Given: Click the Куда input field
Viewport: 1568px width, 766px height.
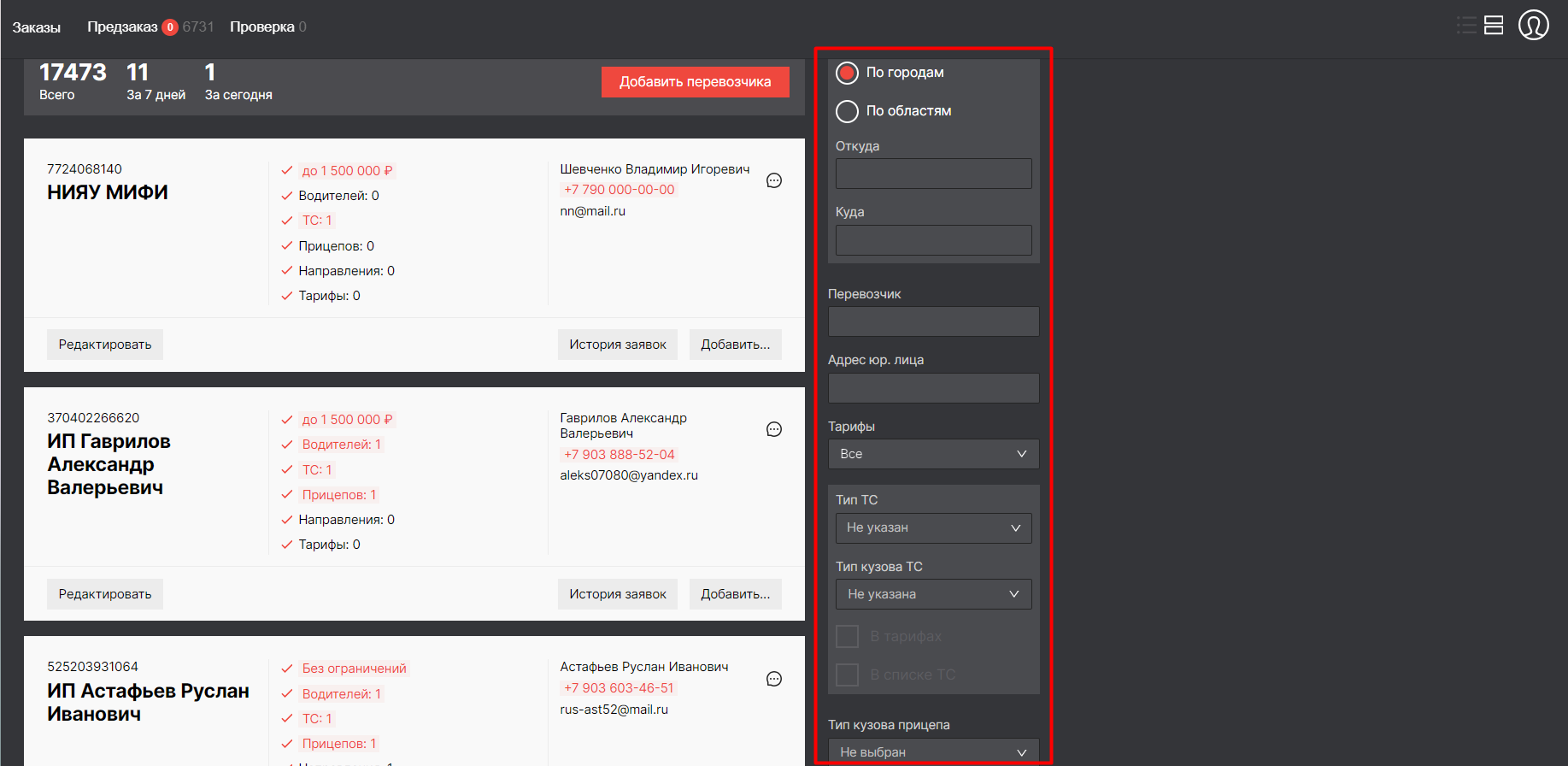Looking at the screenshot, I should 933,240.
